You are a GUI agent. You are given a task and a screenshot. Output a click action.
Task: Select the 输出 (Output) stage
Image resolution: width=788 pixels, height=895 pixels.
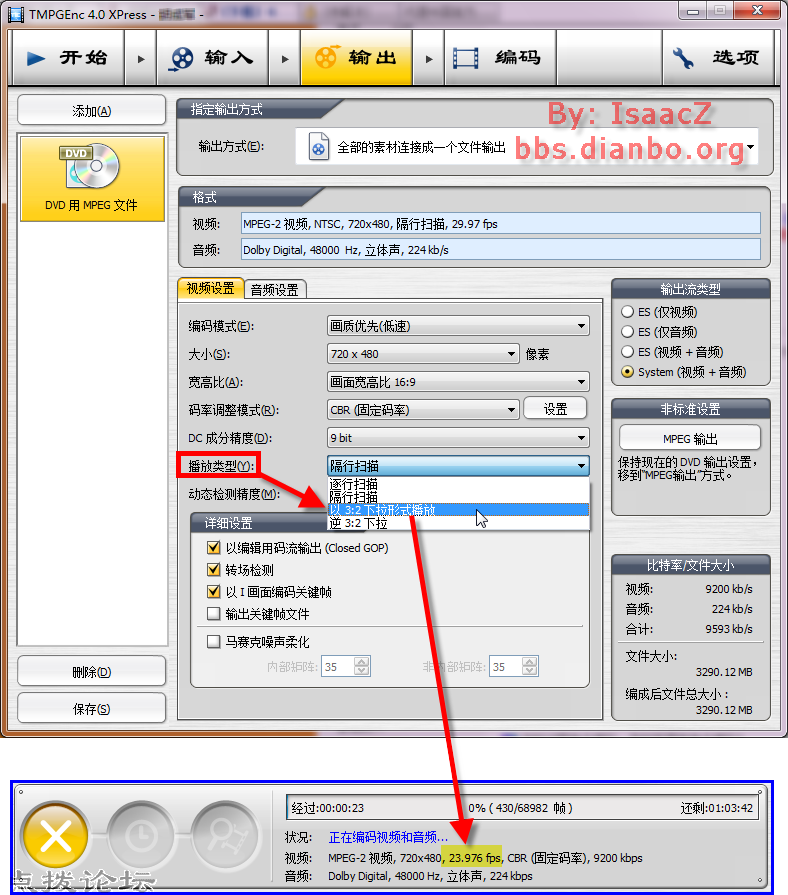point(357,58)
